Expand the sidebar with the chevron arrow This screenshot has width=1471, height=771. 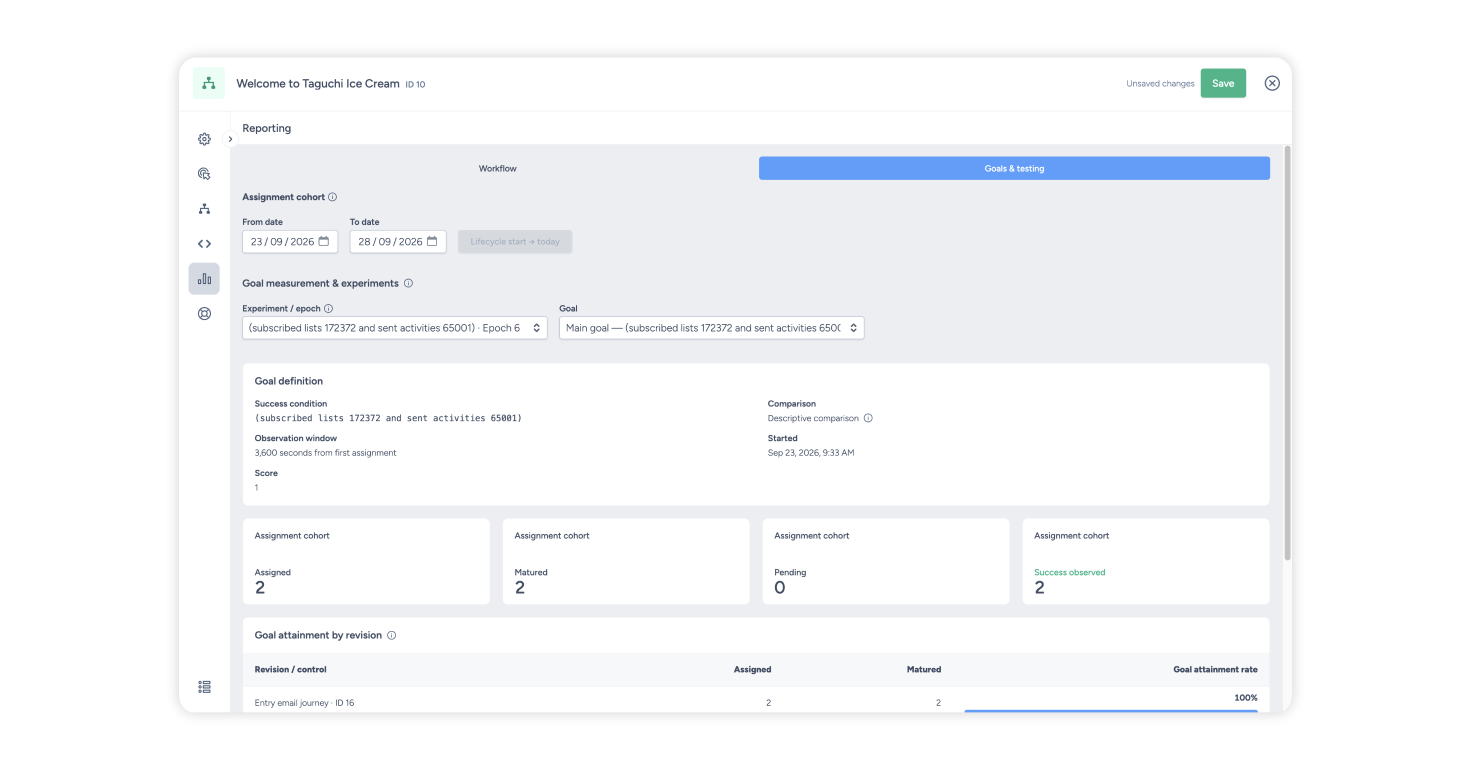[230, 139]
